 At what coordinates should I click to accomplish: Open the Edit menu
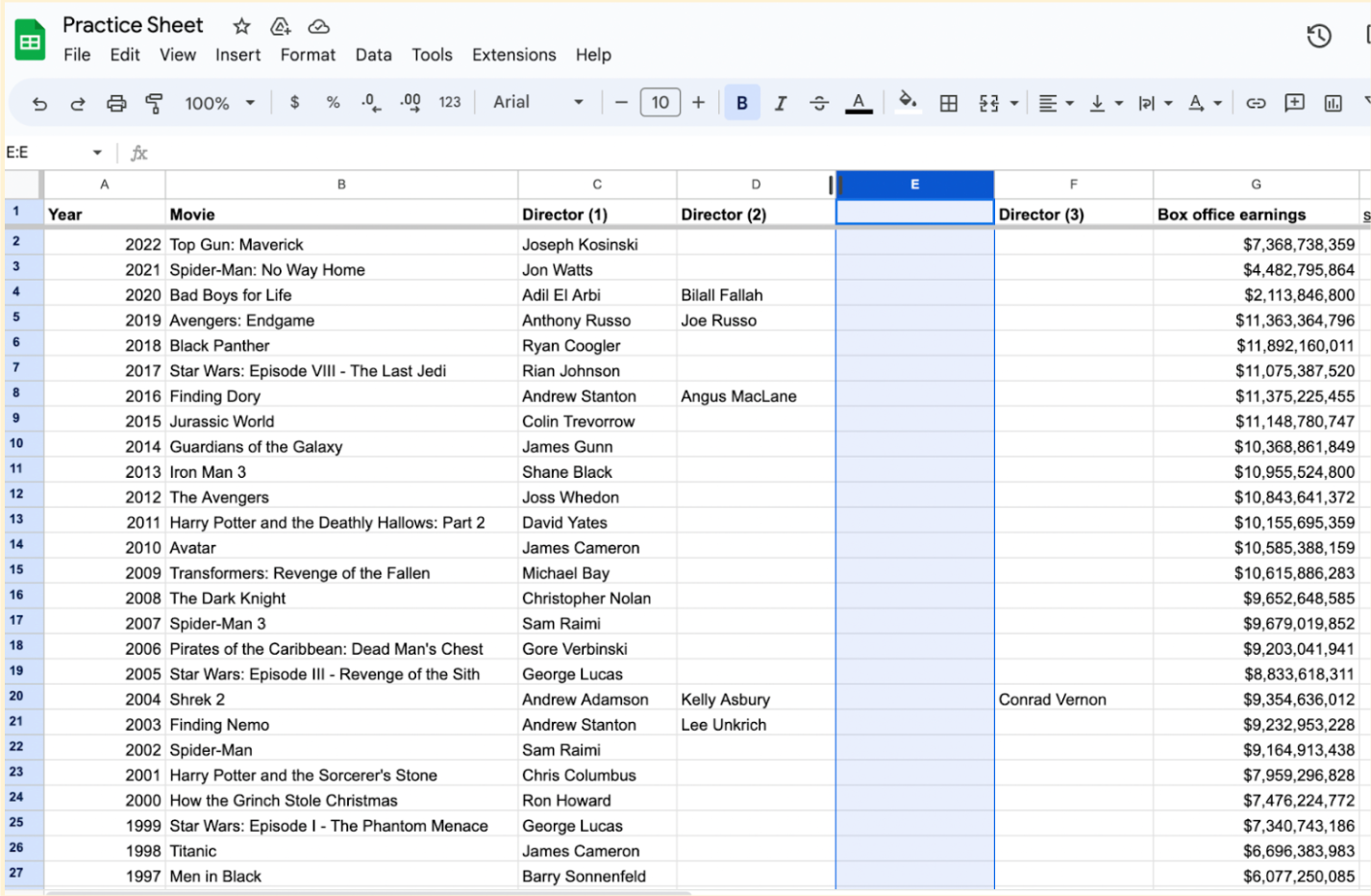coord(125,55)
